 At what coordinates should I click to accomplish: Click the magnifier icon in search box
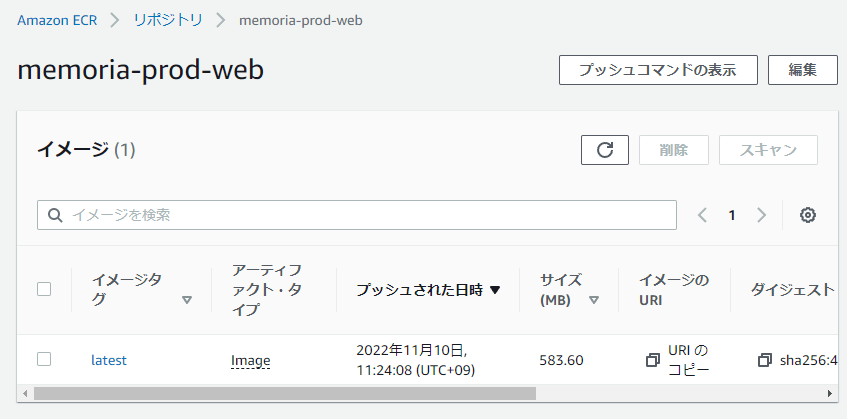[x=55, y=215]
